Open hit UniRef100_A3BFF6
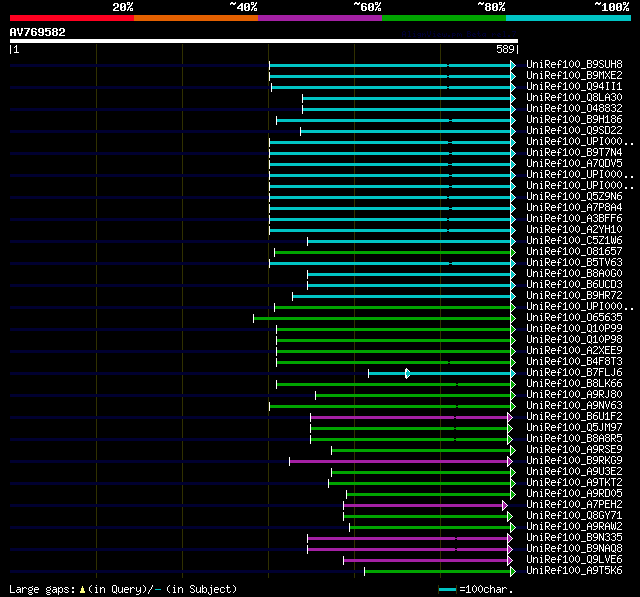The width and height of the screenshot is (640, 597). click(x=574, y=219)
